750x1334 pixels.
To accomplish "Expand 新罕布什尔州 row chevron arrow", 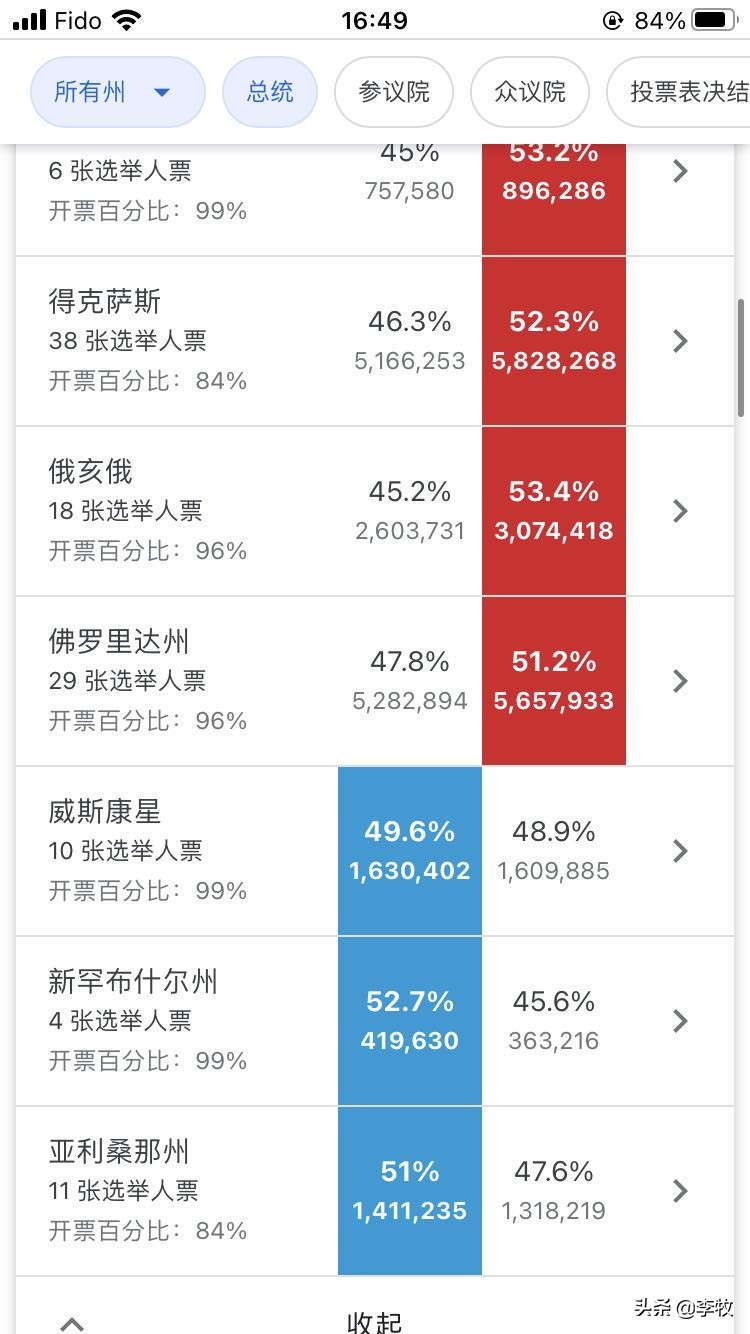I will click(680, 1021).
